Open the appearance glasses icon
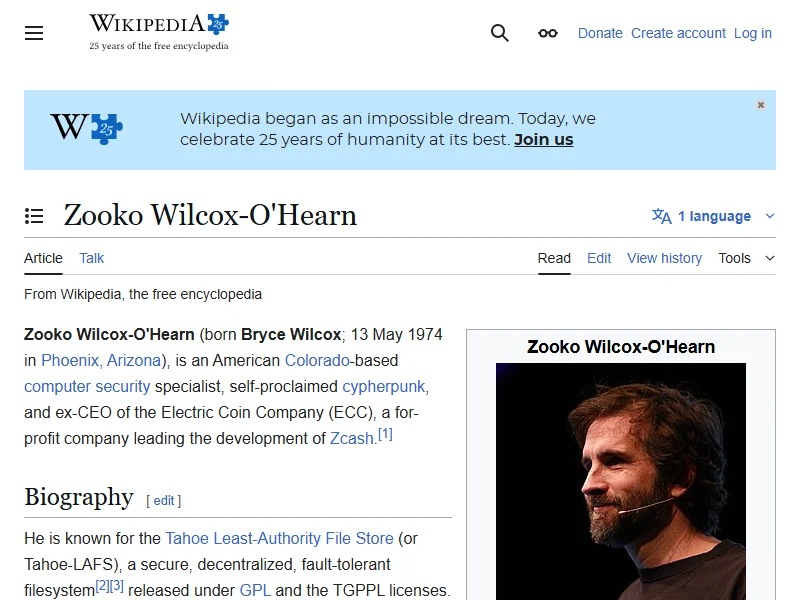The width and height of the screenshot is (800, 600). 547,33
